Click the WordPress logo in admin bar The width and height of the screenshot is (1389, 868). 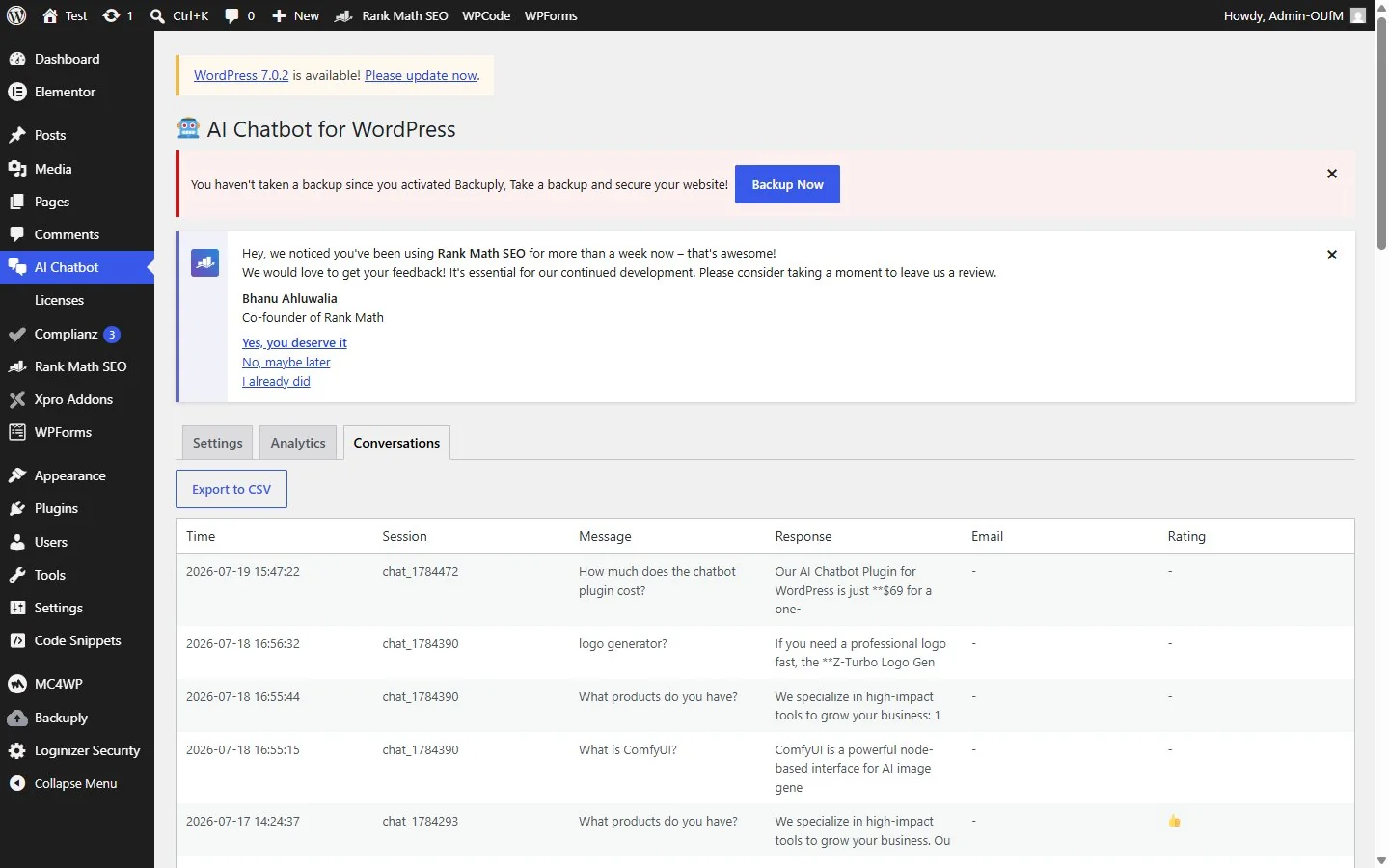click(16, 15)
